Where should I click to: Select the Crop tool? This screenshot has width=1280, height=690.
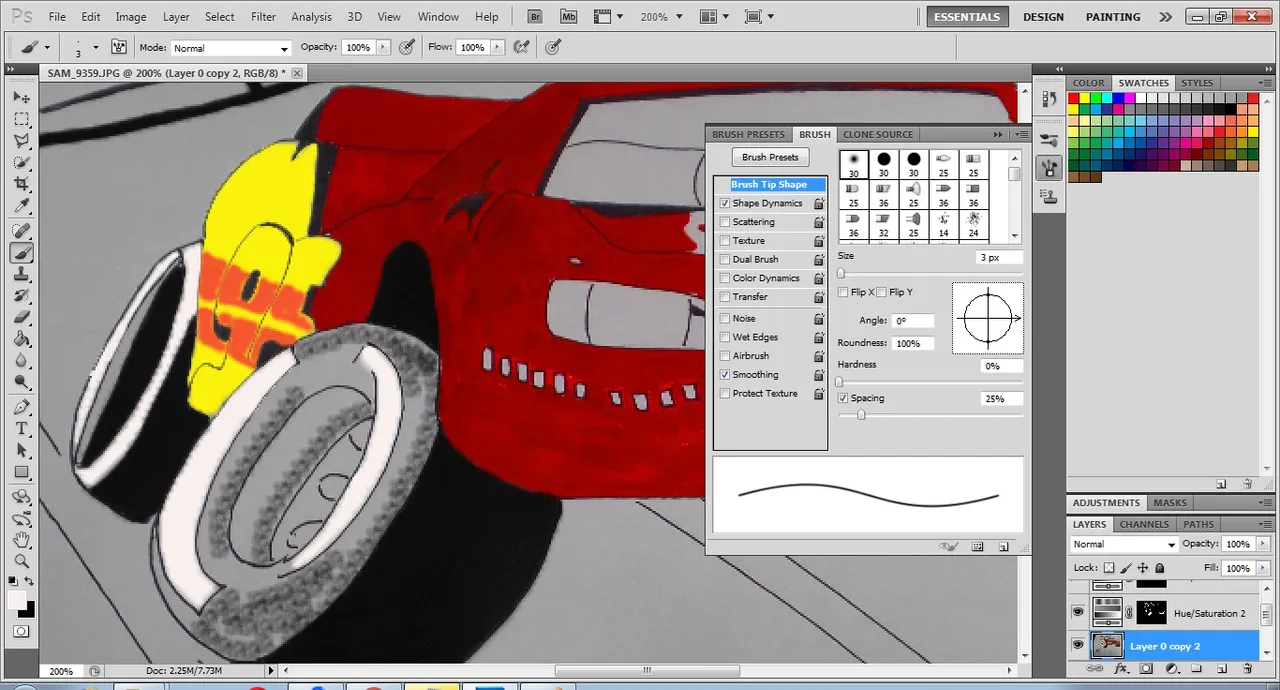(x=21, y=185)
